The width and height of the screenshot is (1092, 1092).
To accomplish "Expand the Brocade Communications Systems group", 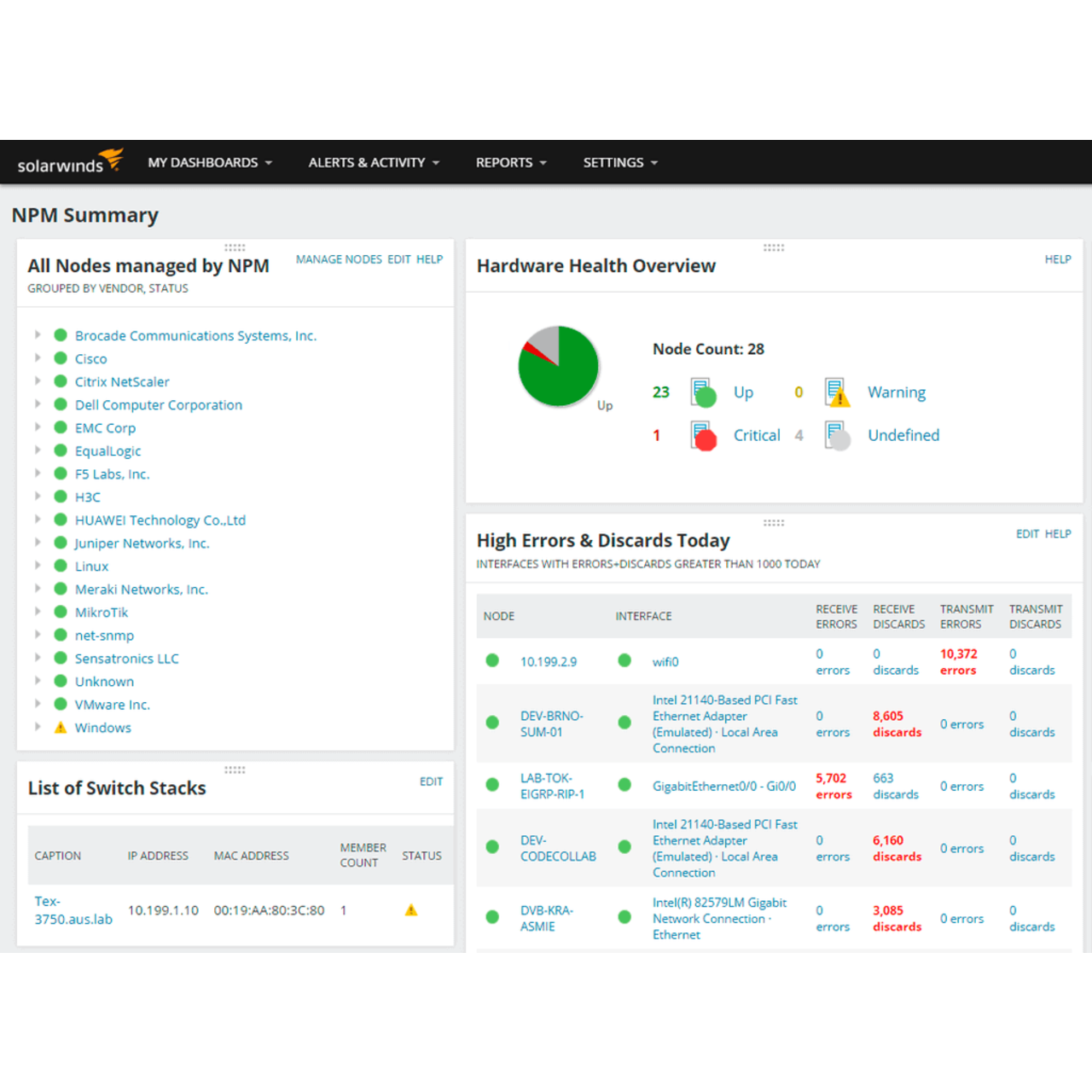I will point(38,334).
